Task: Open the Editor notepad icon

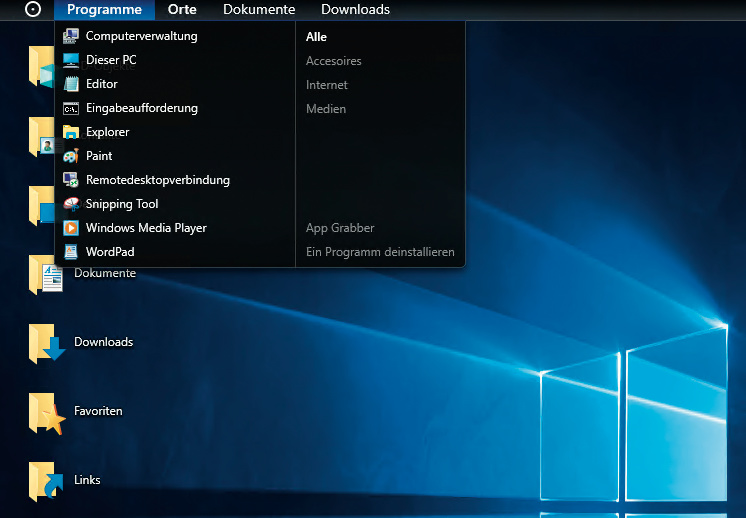Action: click(70, 84)
